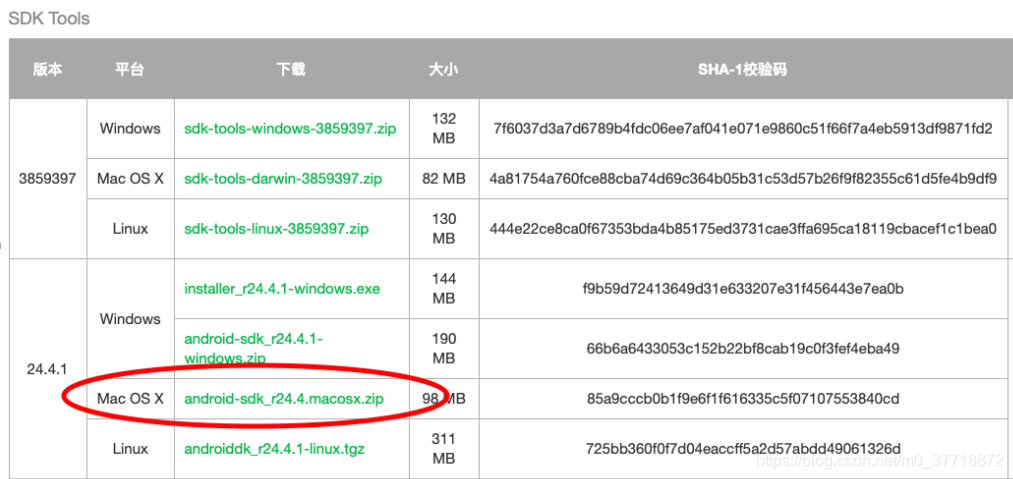
Task: Download sdk-tools-linux-3859397.zip
Action: click(x=277, y=228)
